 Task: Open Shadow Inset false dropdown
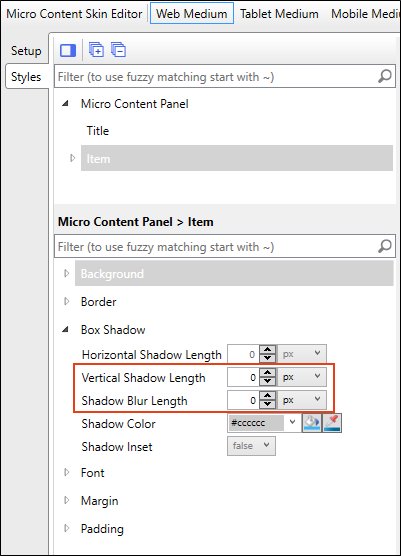point(251,446)
